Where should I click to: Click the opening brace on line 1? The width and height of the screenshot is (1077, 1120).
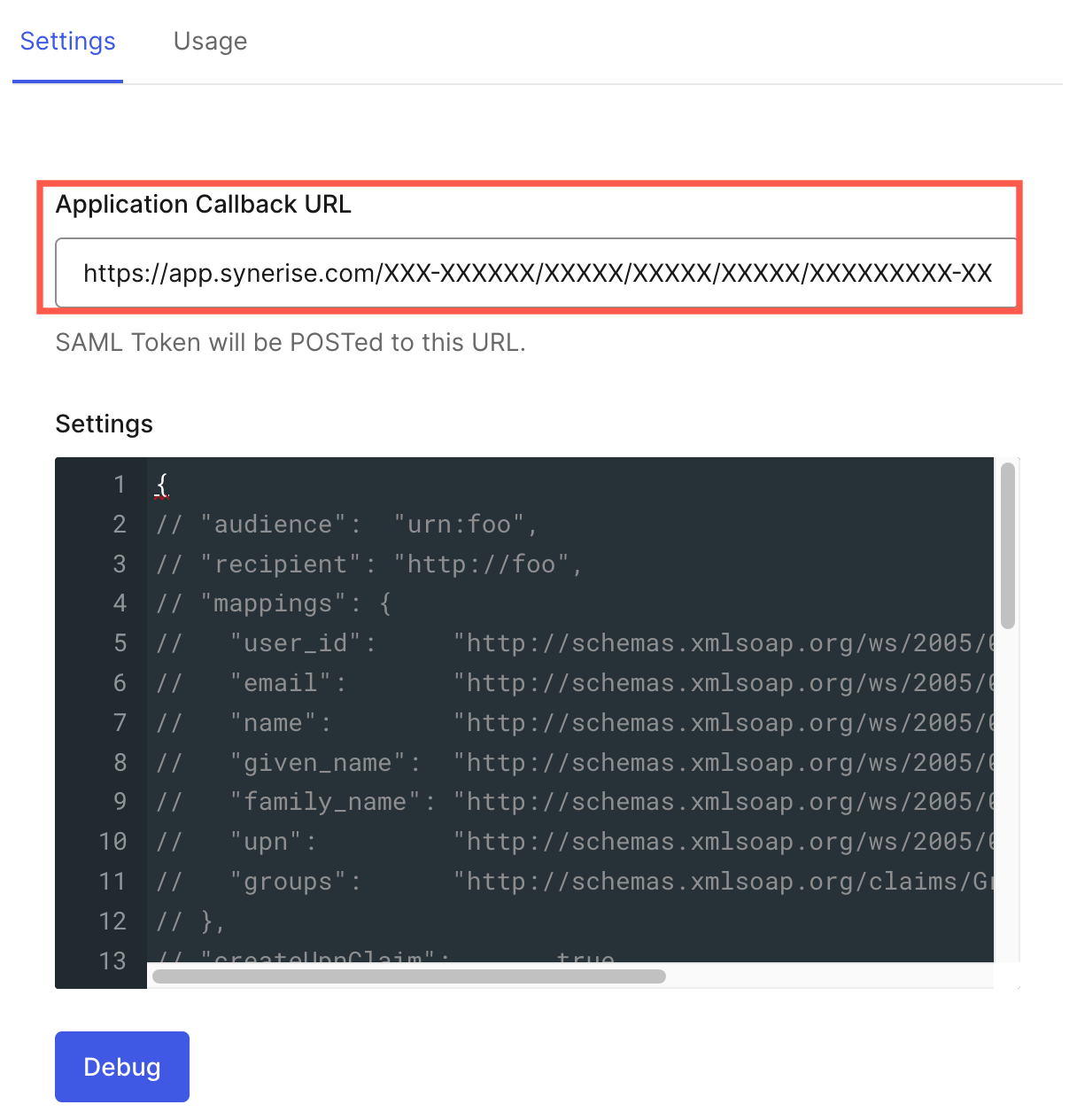coord(160,485)
